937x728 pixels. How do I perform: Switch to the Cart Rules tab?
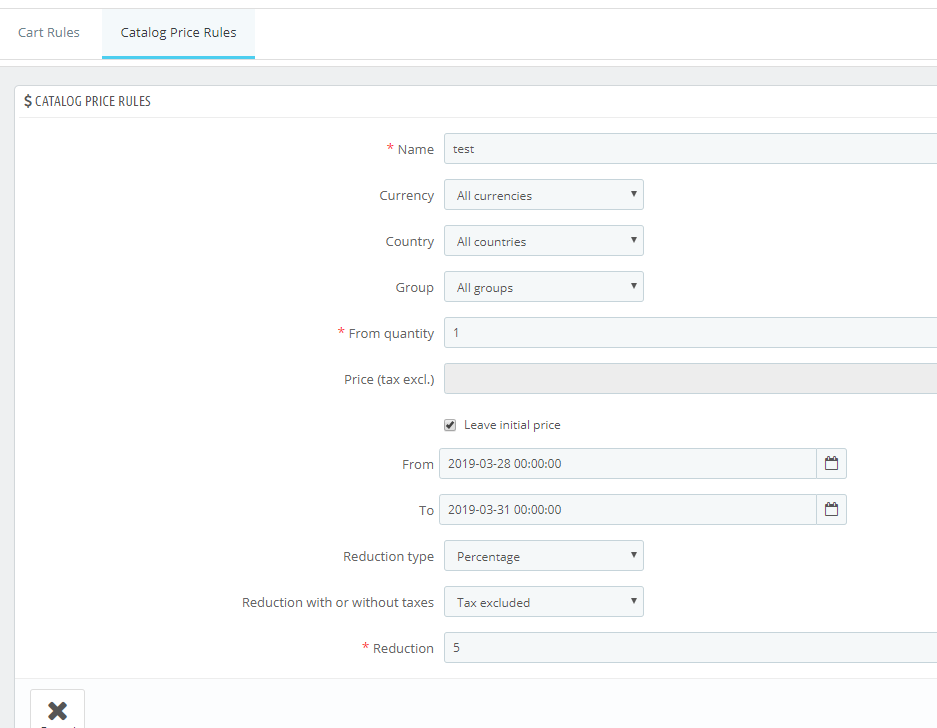(49, 32)
